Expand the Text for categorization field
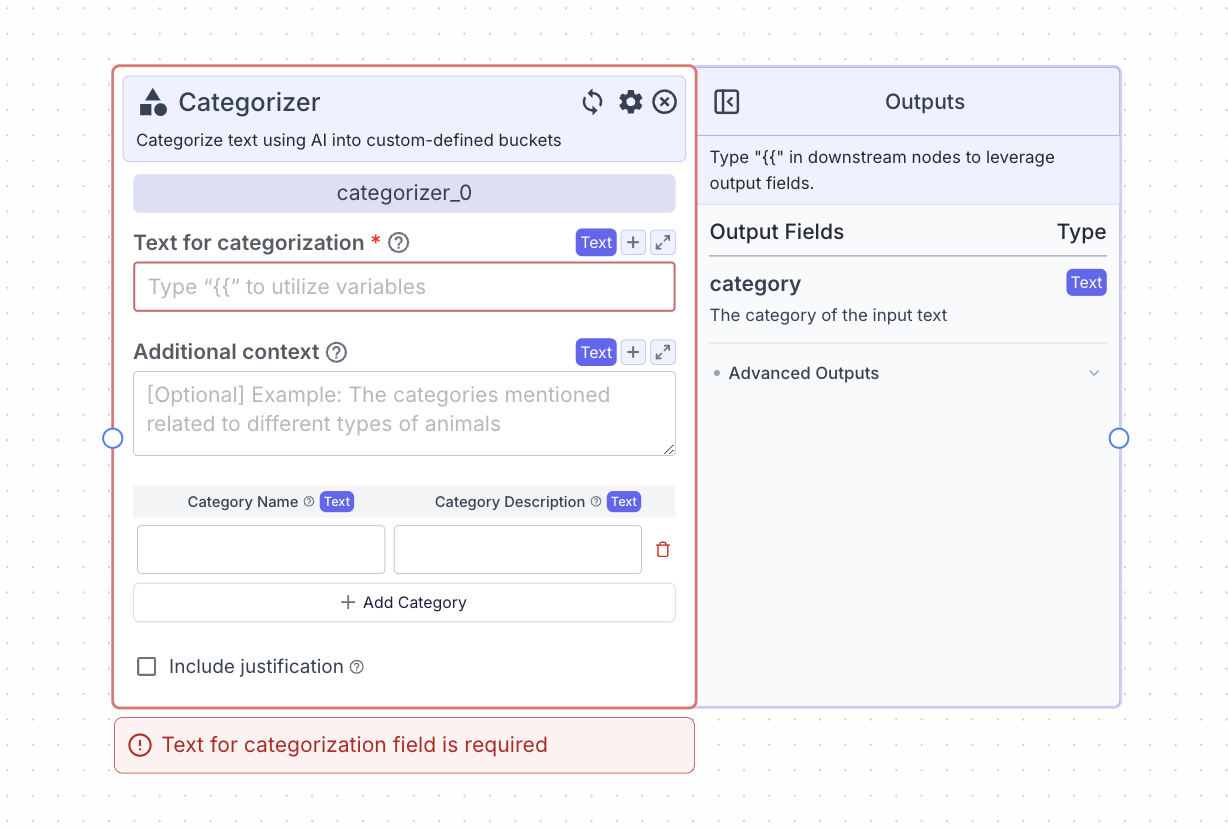The height and width of the screenshot is (830, 1228). pos(663,243)
